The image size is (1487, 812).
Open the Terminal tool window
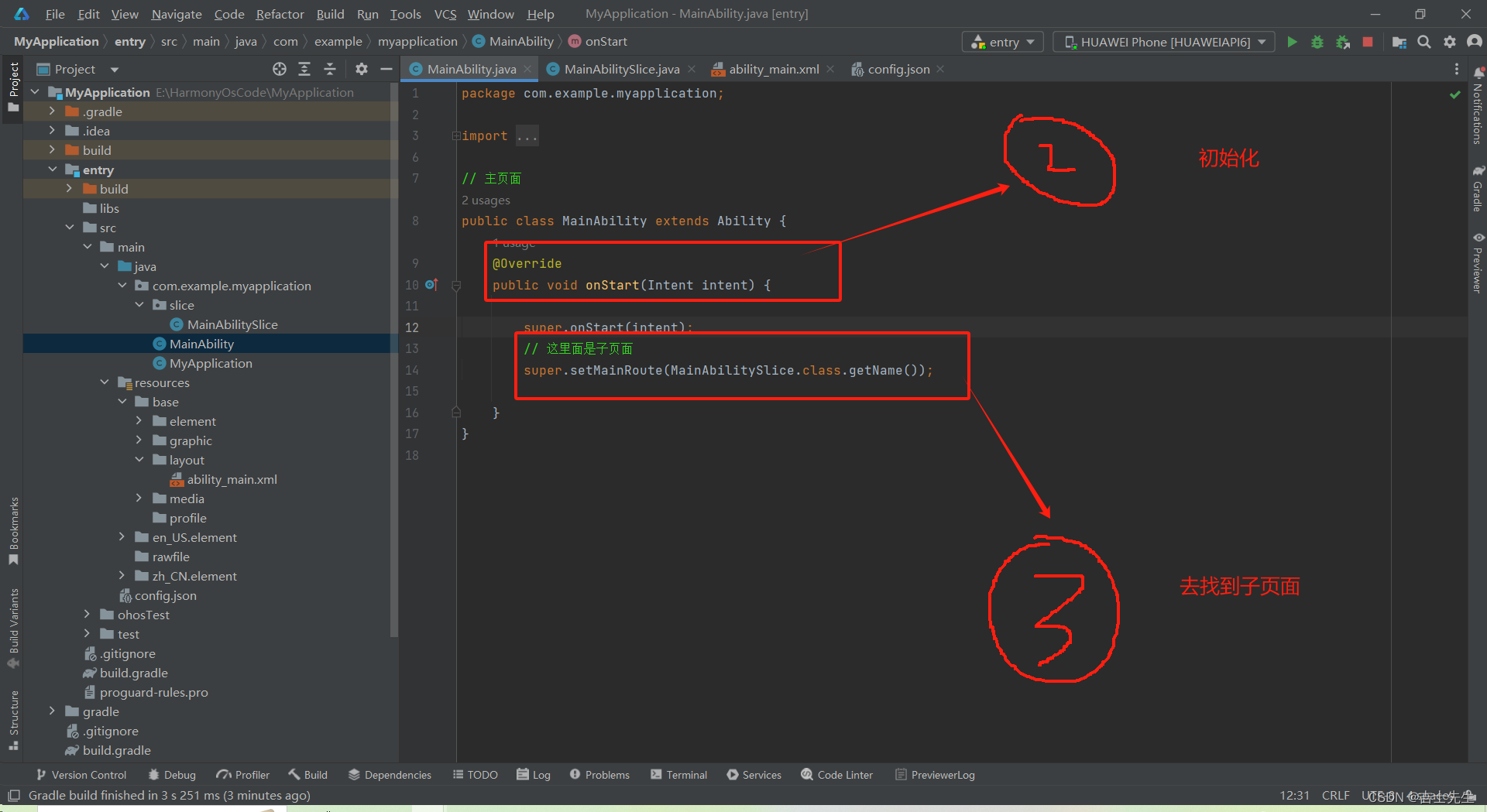pyautogui.click(x=678, y=775)
